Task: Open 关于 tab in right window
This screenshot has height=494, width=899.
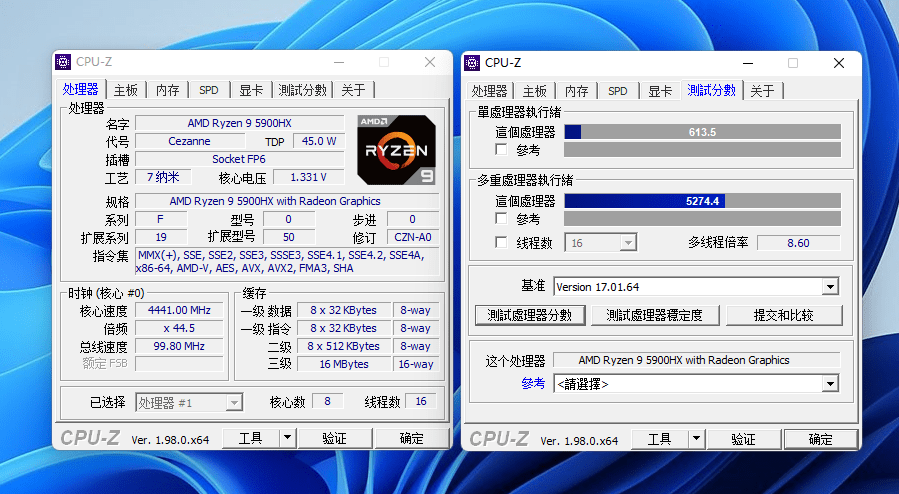Action: tap(762, 91)
